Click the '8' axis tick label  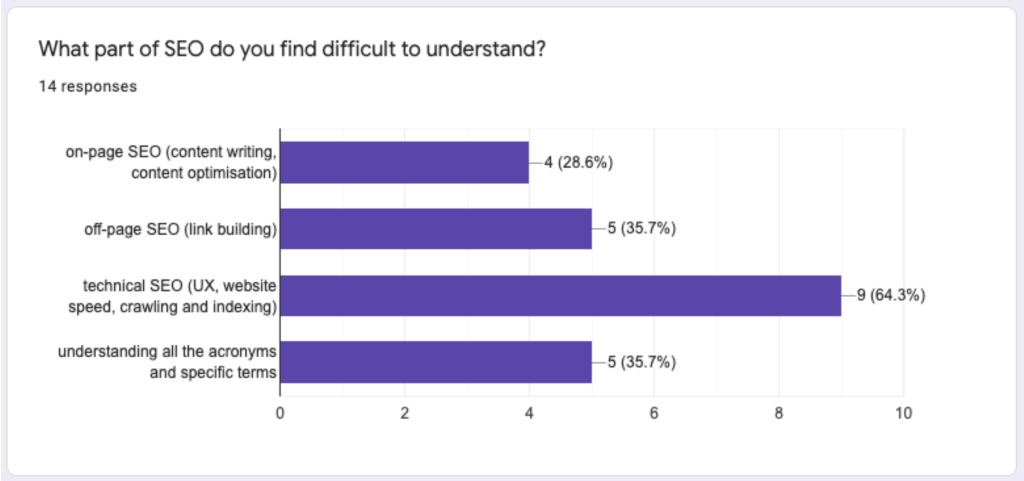pyautogui.click(x=779, y=413)
